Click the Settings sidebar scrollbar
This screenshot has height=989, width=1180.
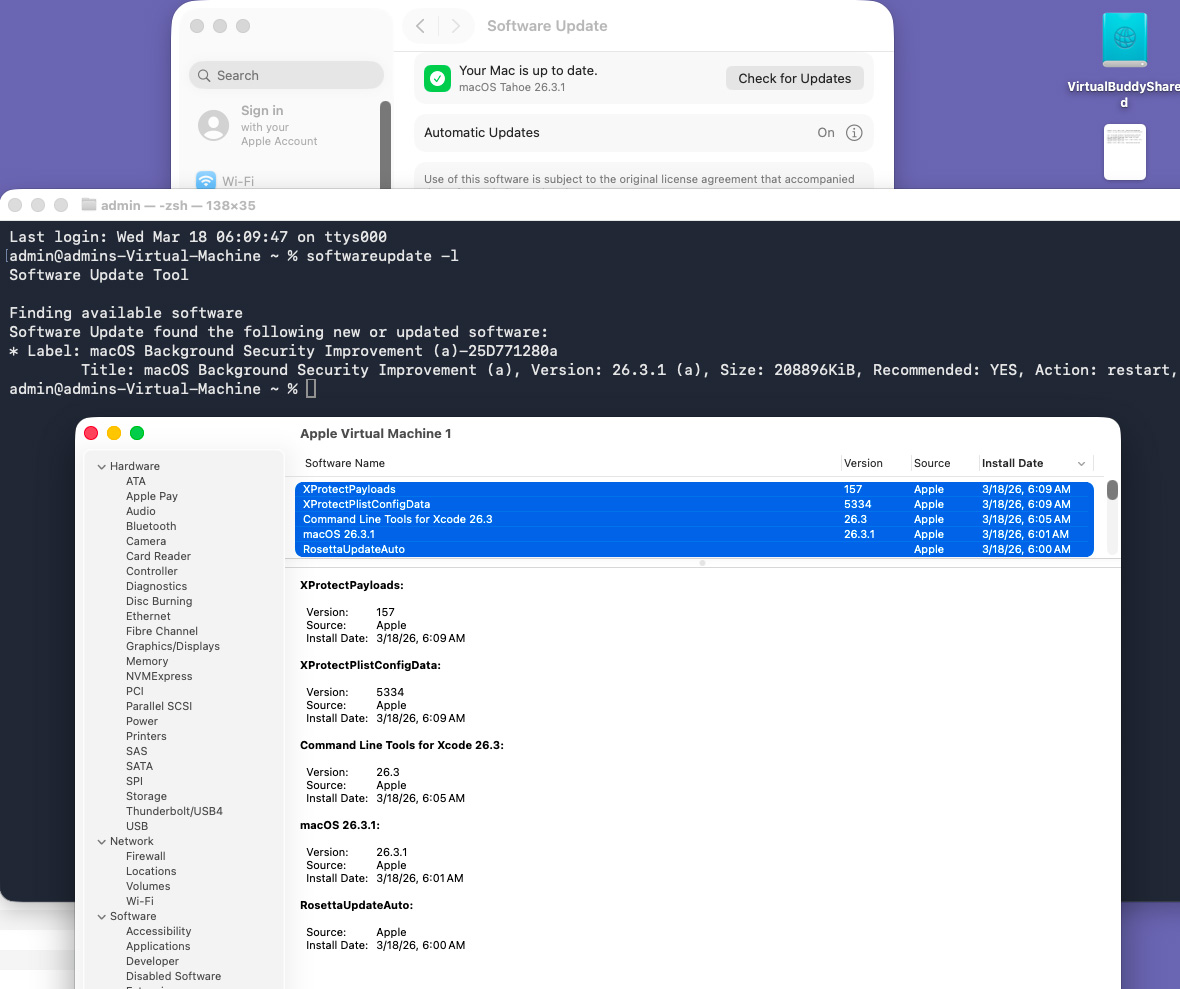385,145
